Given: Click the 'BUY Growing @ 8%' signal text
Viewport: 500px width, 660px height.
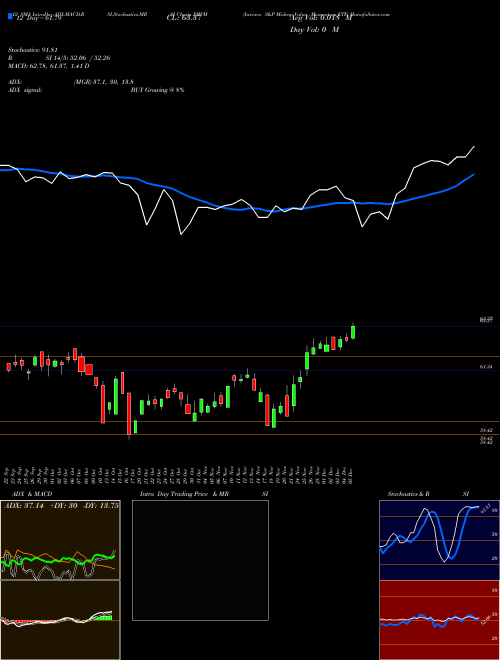Looking at the screenshot, I should [157, 90].
